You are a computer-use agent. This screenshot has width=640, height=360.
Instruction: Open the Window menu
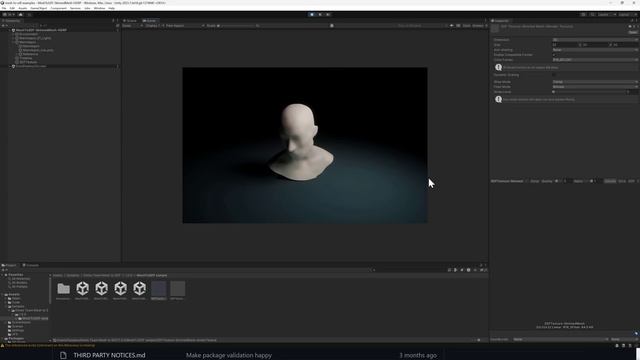(x=99, y=8)
